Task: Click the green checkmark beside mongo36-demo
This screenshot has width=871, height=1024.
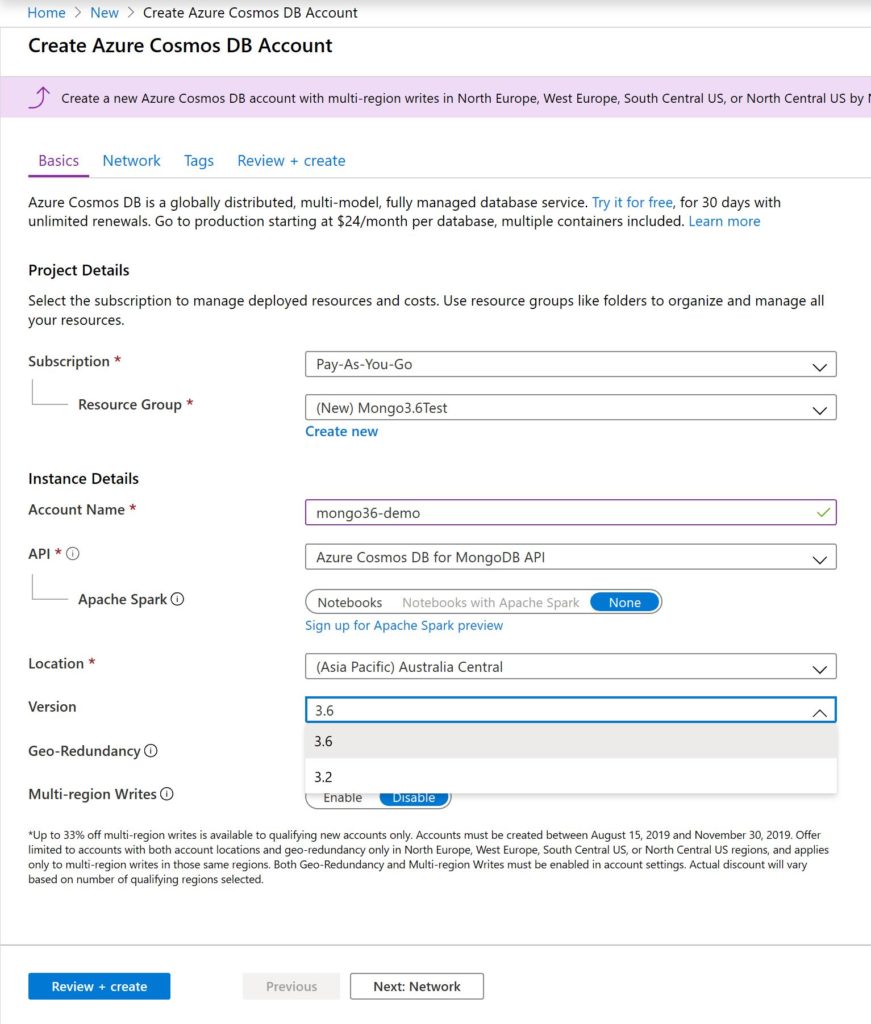Action: (x=824, y=512)
